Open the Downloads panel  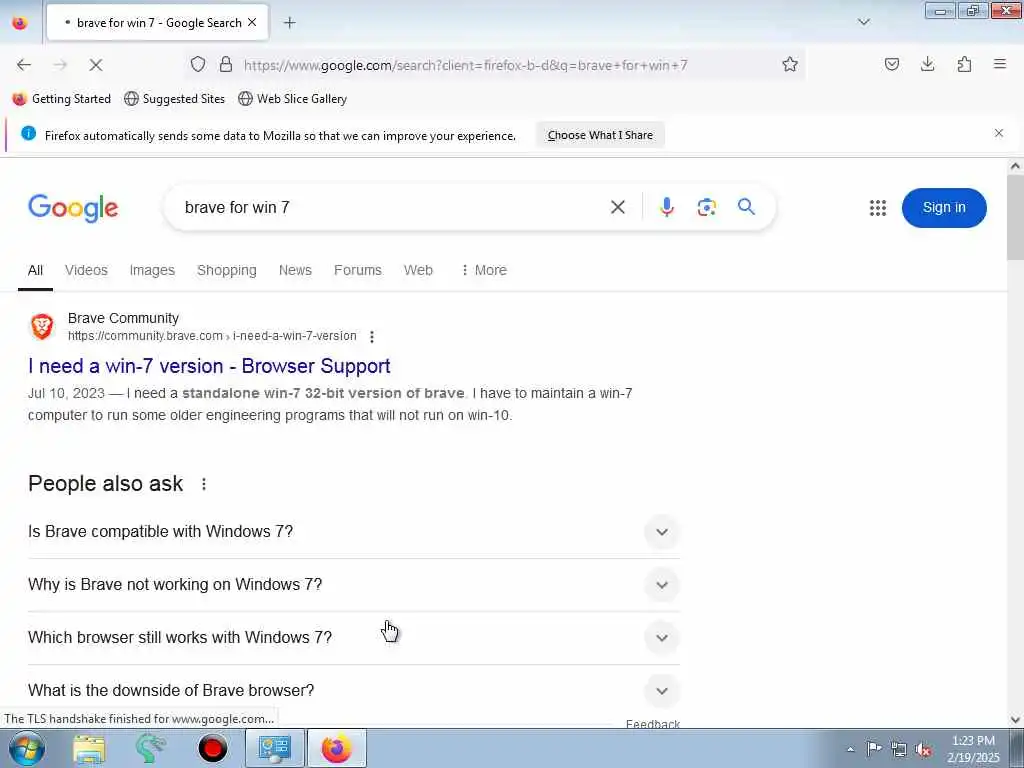(x=927, y=64)
